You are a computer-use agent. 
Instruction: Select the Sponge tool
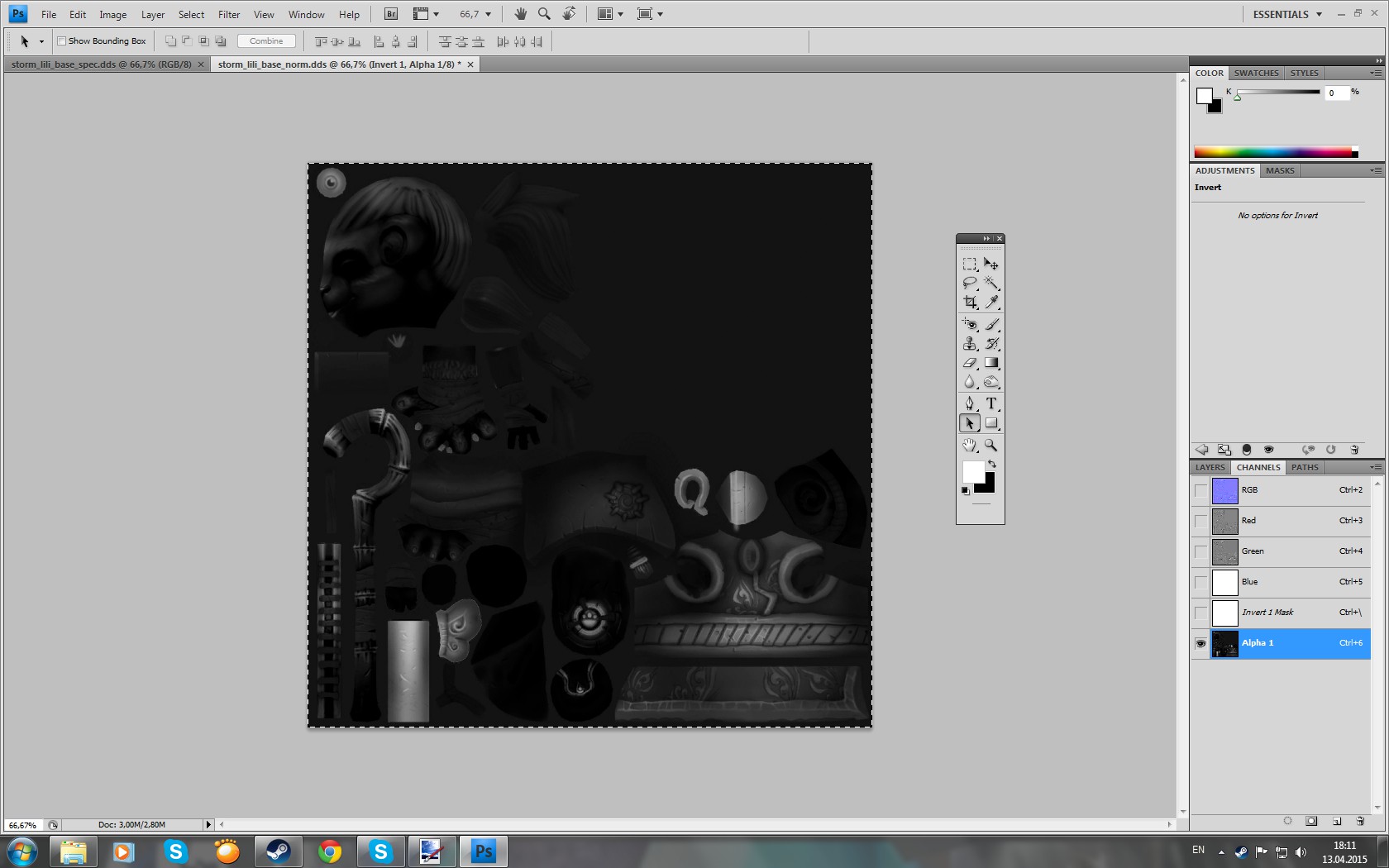coord(991,381)
